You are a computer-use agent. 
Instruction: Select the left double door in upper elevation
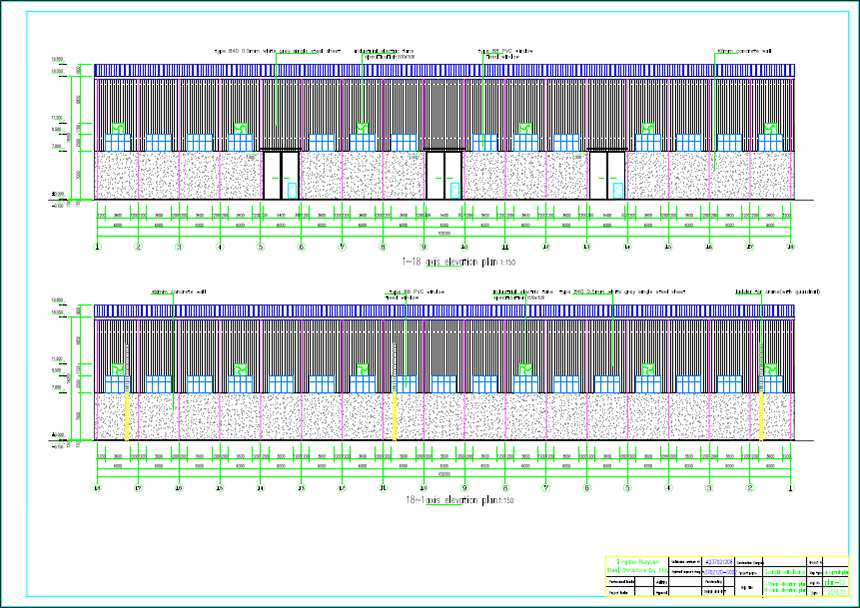pyautogui.click(x=280, y=175)
